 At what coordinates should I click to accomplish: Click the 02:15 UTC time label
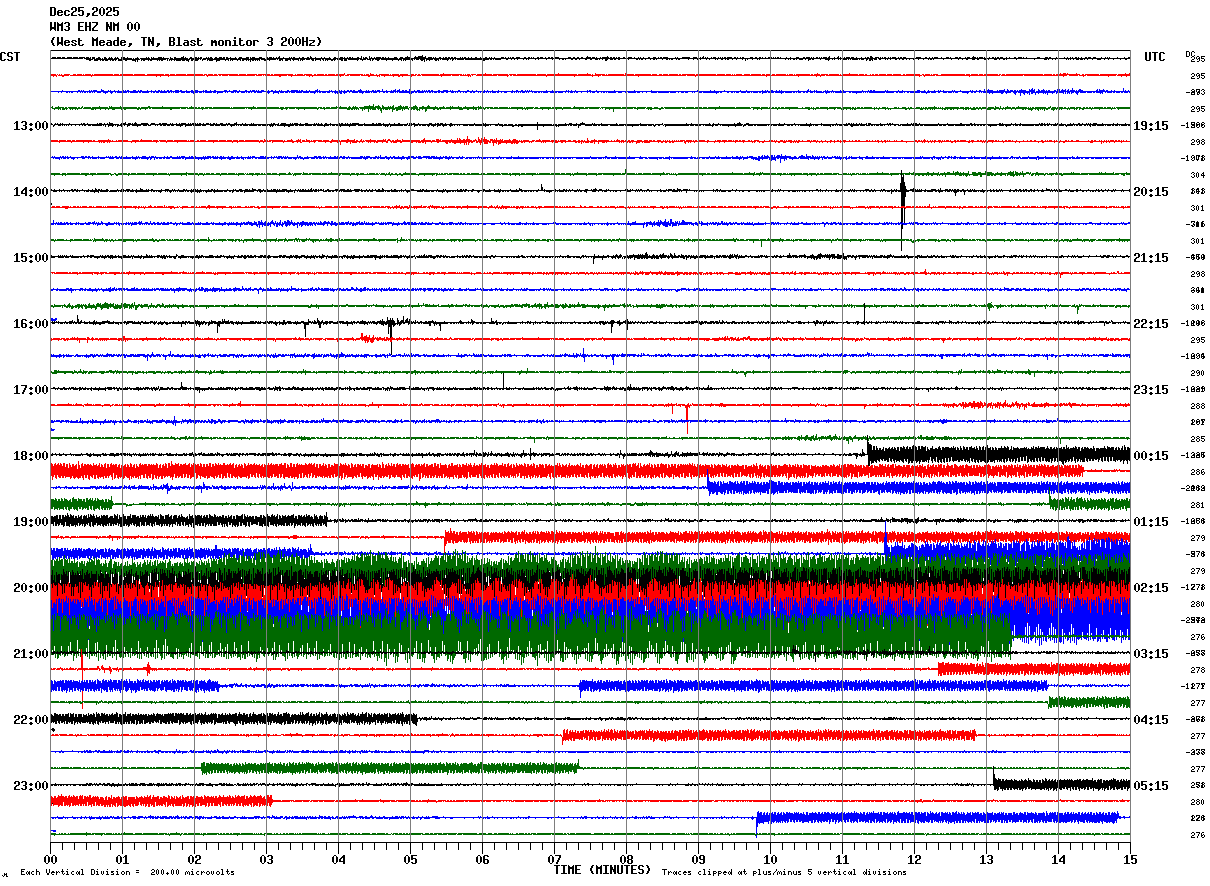[x=1151, y=587]
